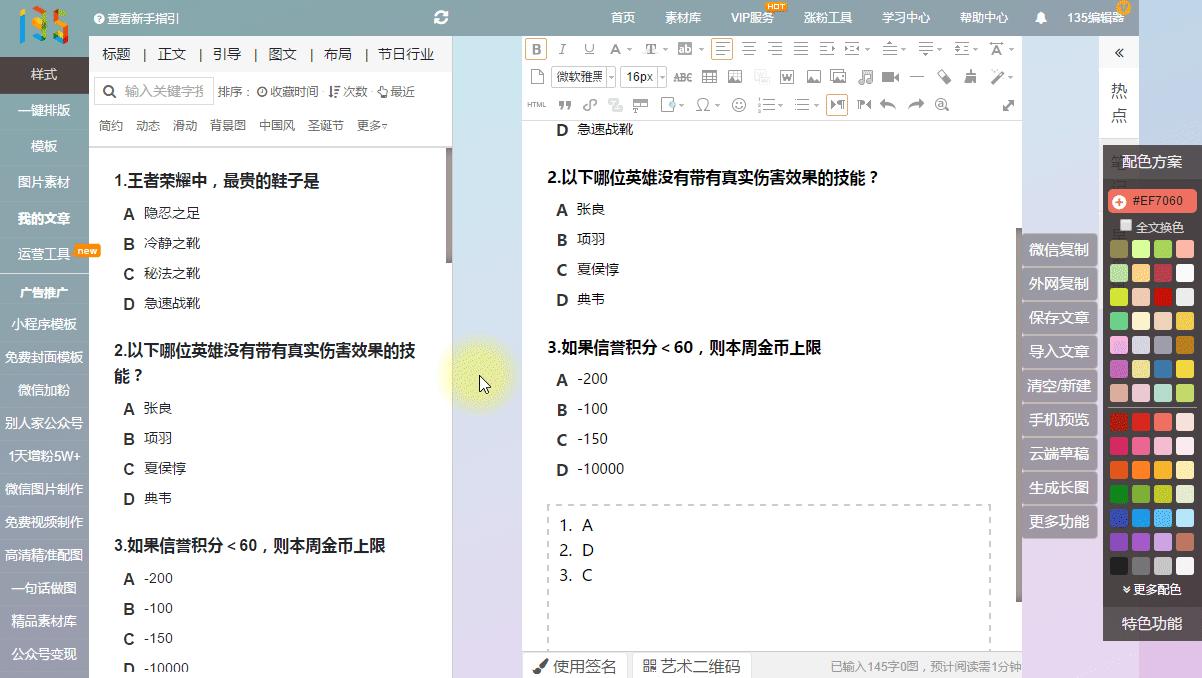This screenshot has height=678, width=1202.
Task: Insert an emoji with the smiley icon
Action: tap(738, 103)
